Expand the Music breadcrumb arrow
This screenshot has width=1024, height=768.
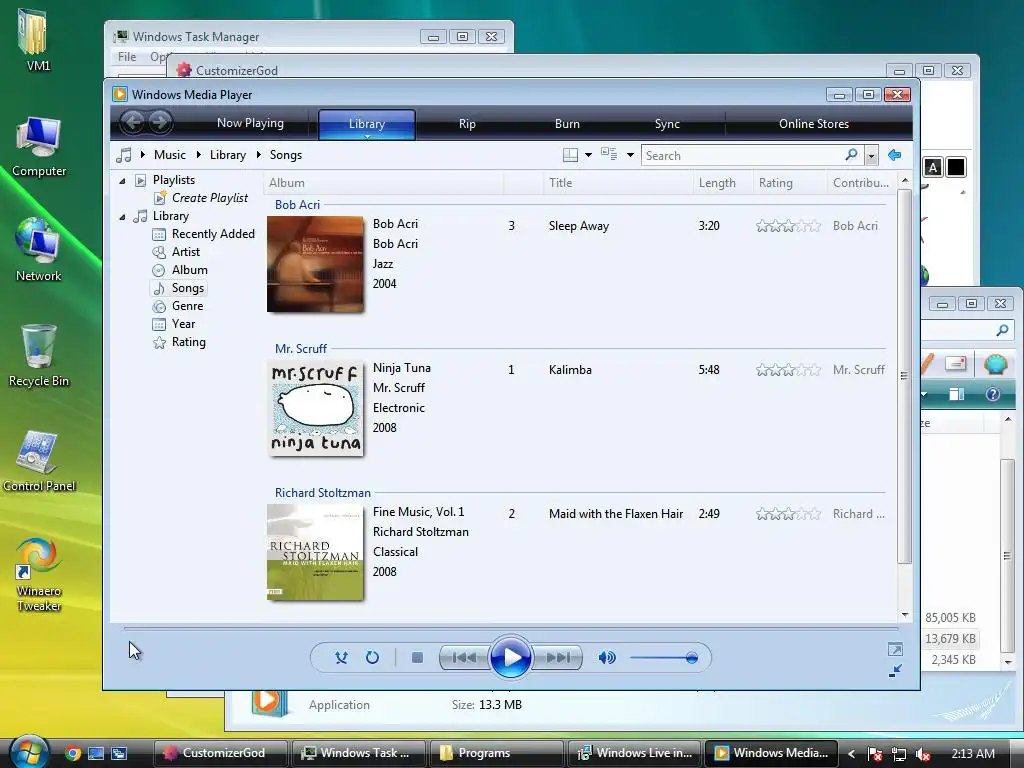click(x=142, y=155)
